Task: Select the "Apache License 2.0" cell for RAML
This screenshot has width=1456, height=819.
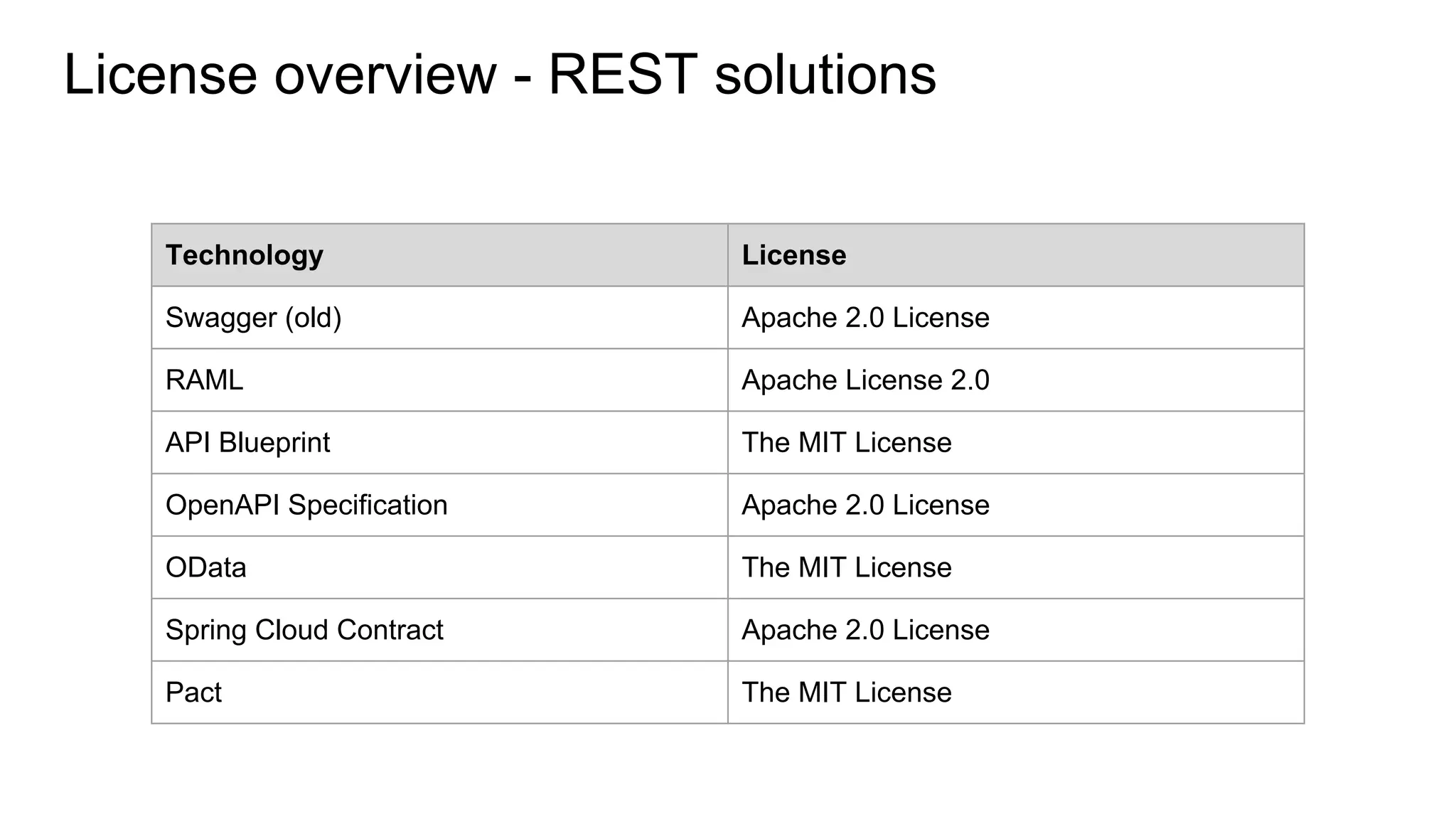Action: 865,380
